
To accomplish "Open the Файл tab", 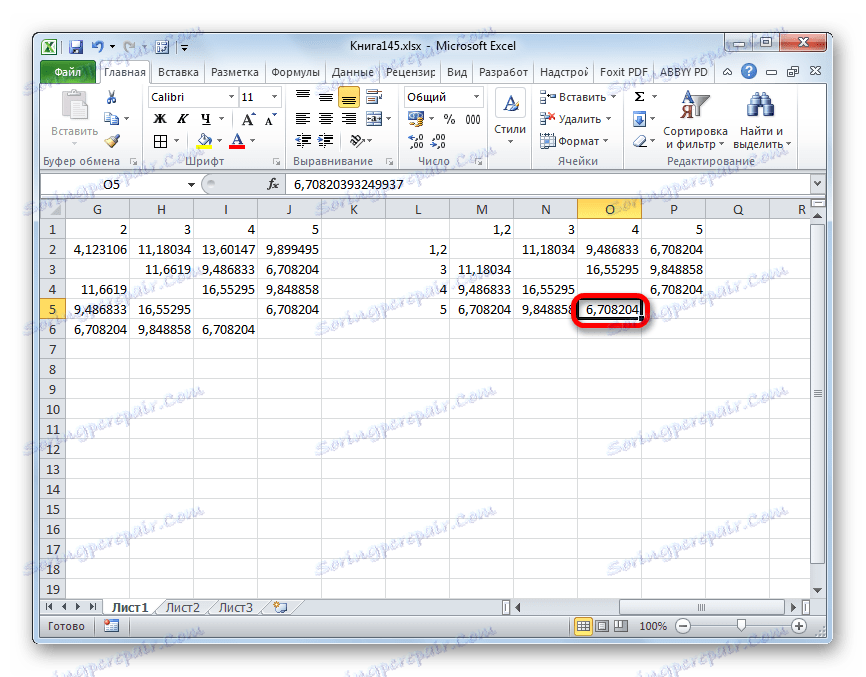I will click(67, 72).
